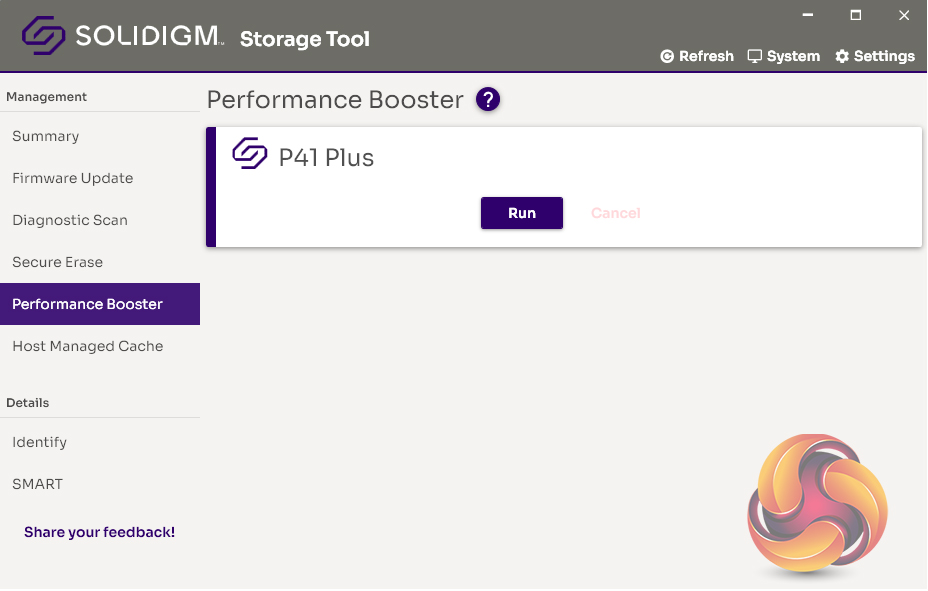928x591 pixels.
Task: Open Settings via the gear icon
Action: [x=842, y=57]
